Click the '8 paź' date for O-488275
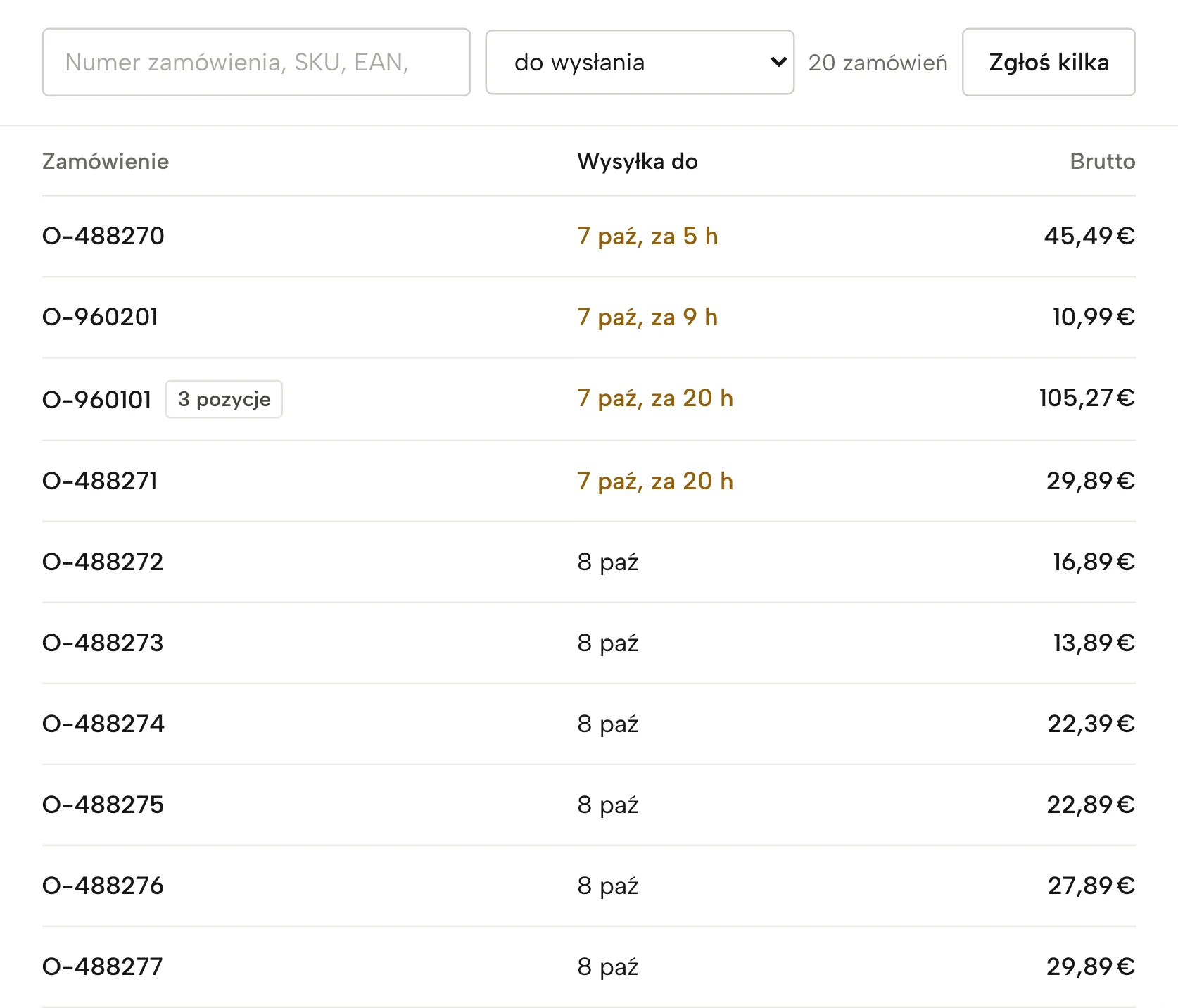The height and width of the screenshot is (1008, 1178). click(x=608, y=805)
